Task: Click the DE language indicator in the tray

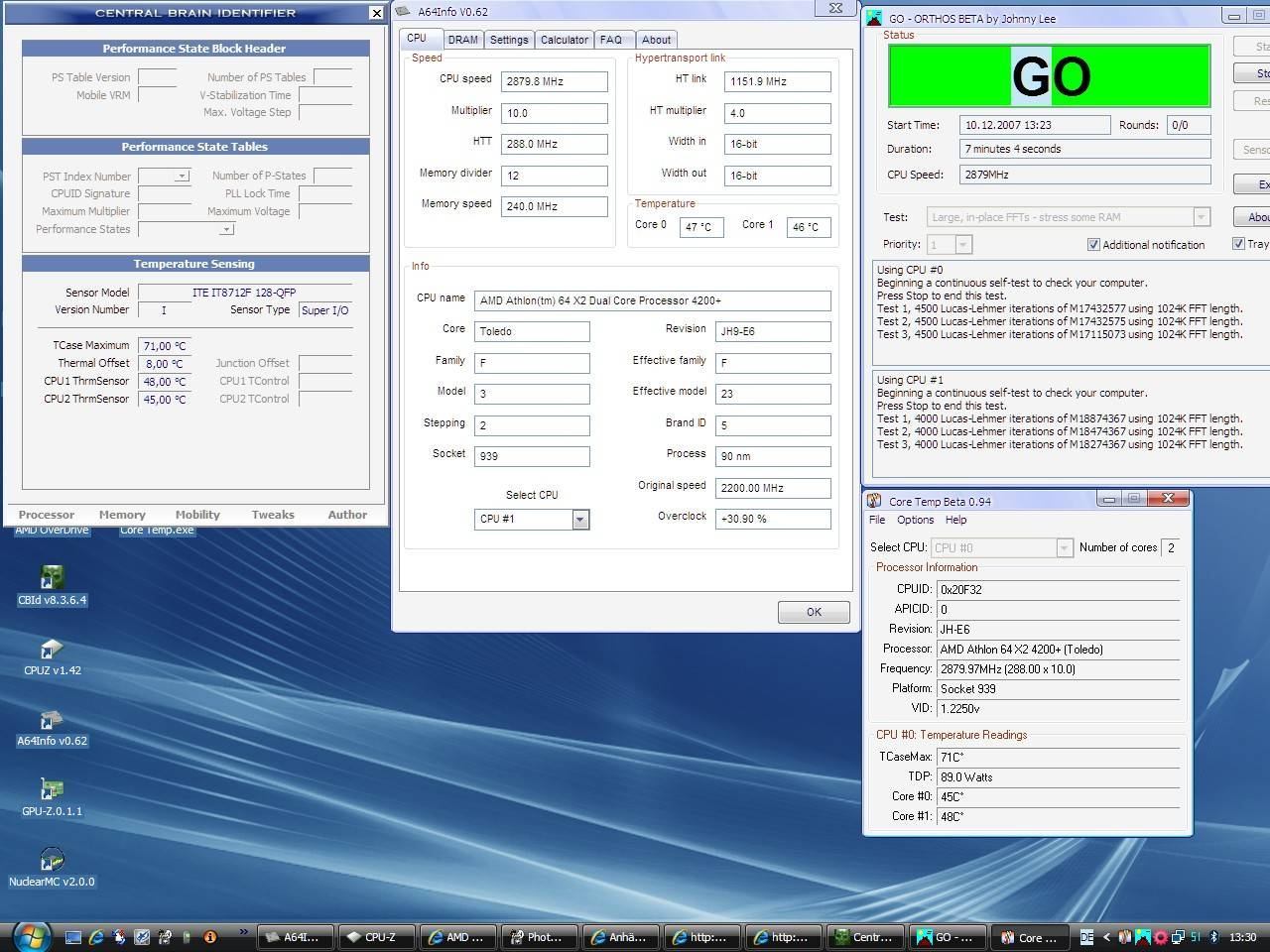Action: [1086, 937]
